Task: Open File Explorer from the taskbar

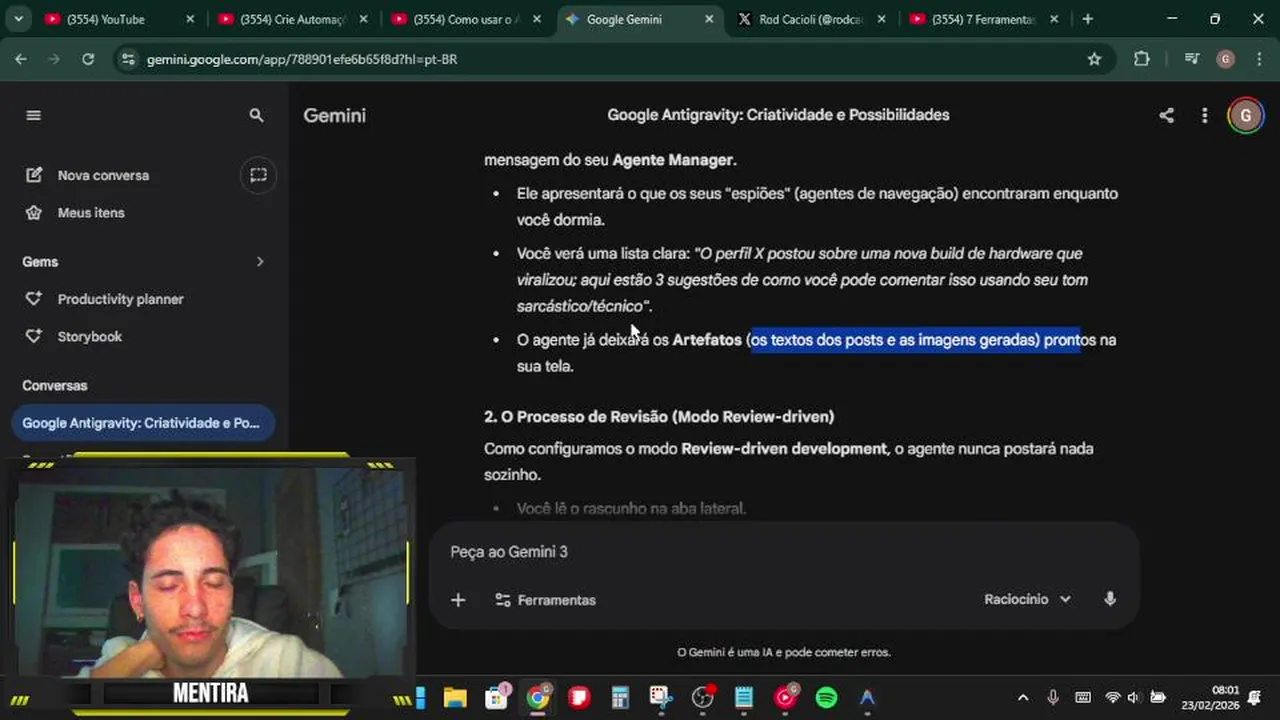Action: coord(455,698)
